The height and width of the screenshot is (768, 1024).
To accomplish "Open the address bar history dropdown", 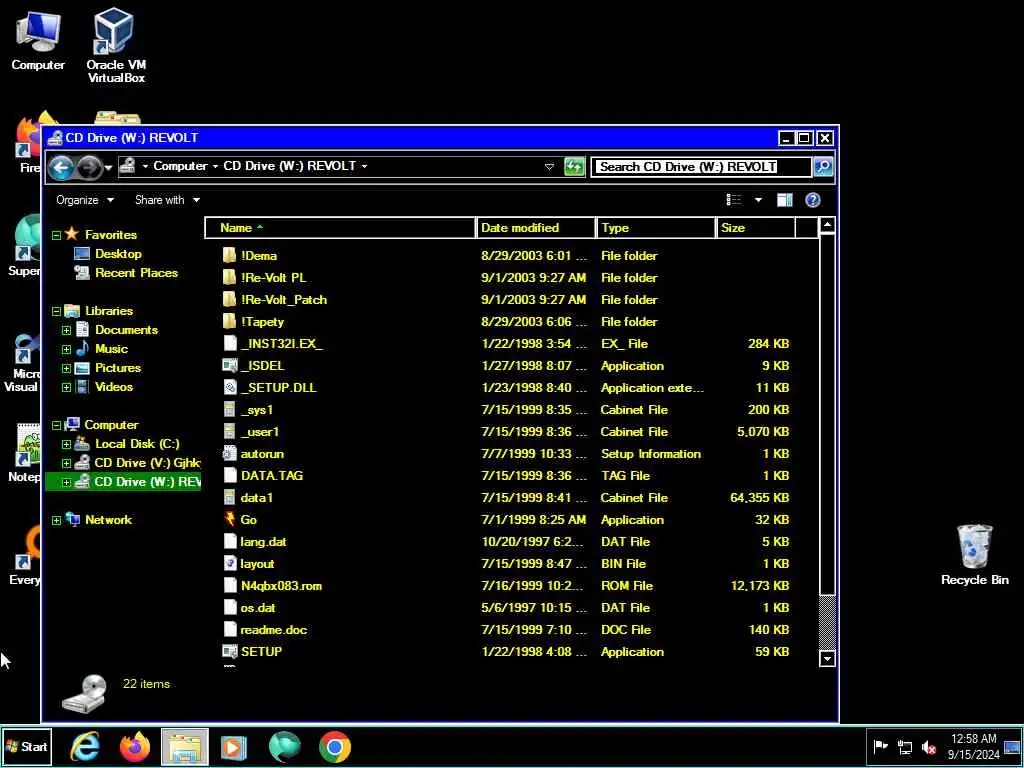I will pos(549,167).
